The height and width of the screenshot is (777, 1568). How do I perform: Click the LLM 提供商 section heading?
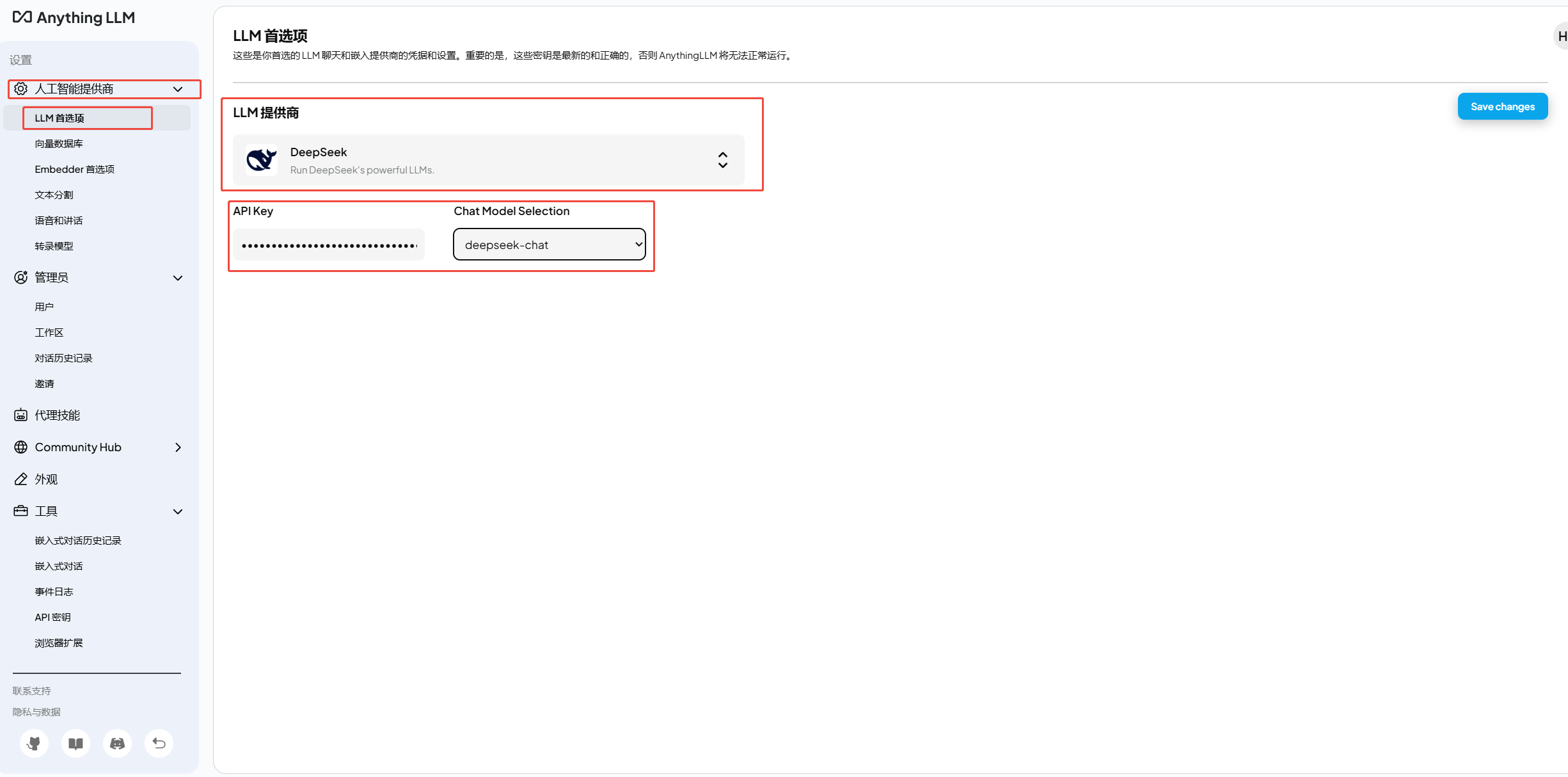click(266, 113)
